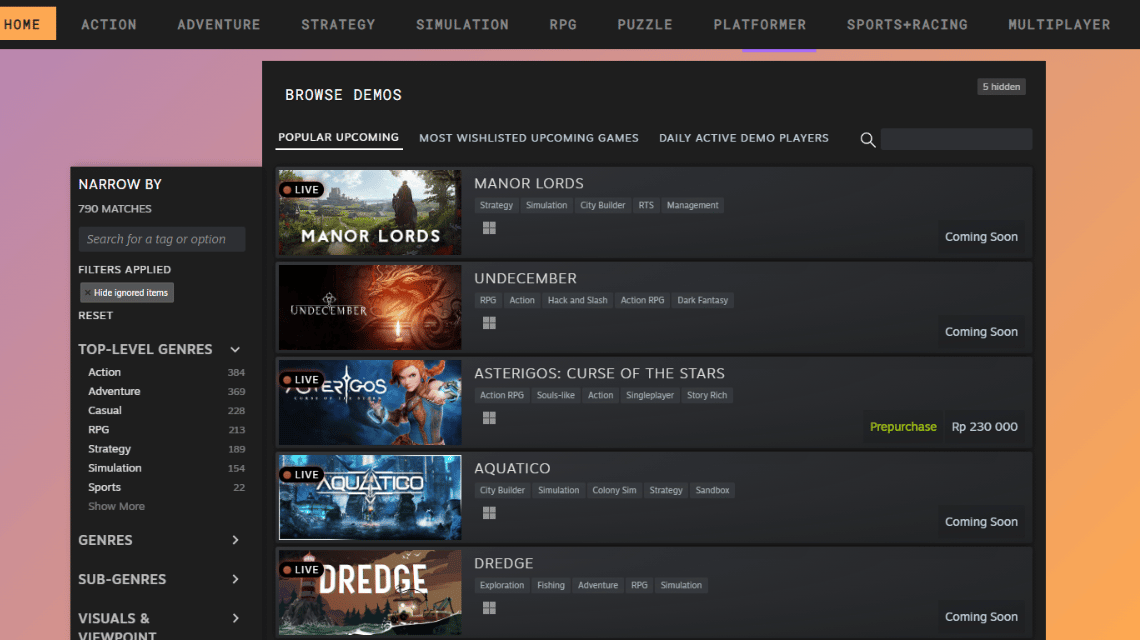The image size is (1140, 640).
Task: Open Undecember game thumbnail
Action: [370, 308]
